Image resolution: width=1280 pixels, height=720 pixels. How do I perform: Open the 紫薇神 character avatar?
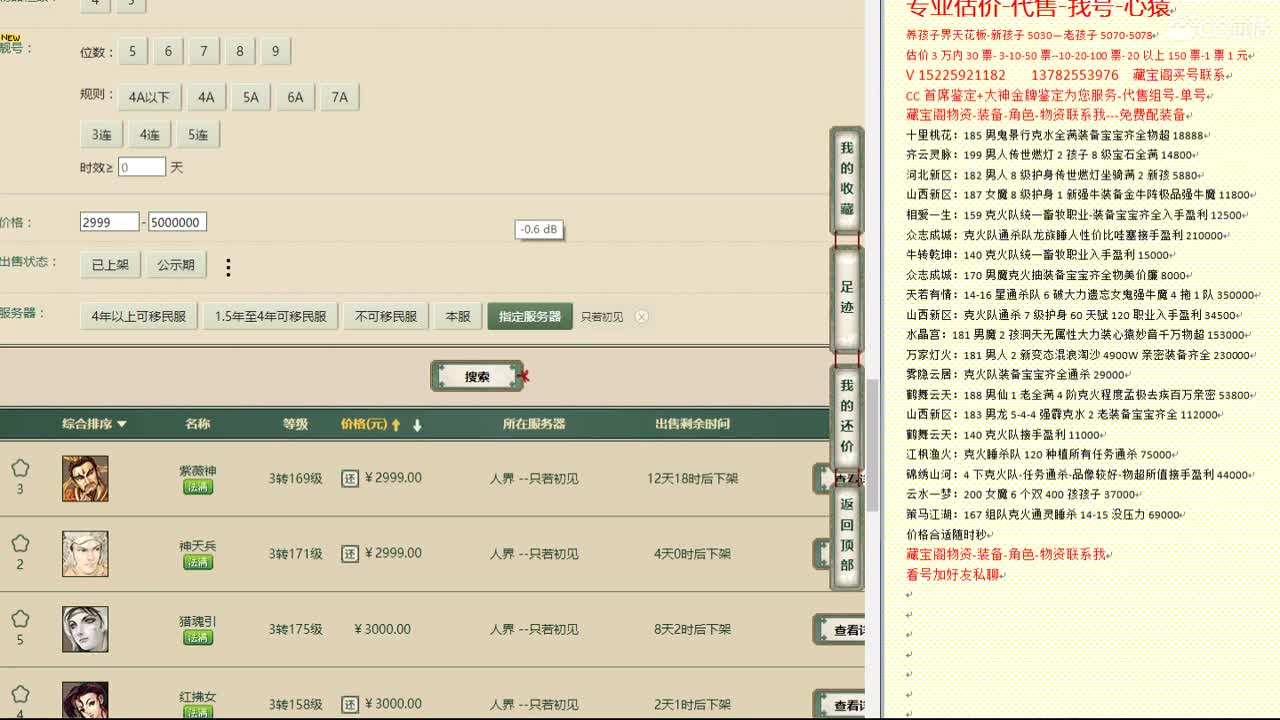click(85, 478)
